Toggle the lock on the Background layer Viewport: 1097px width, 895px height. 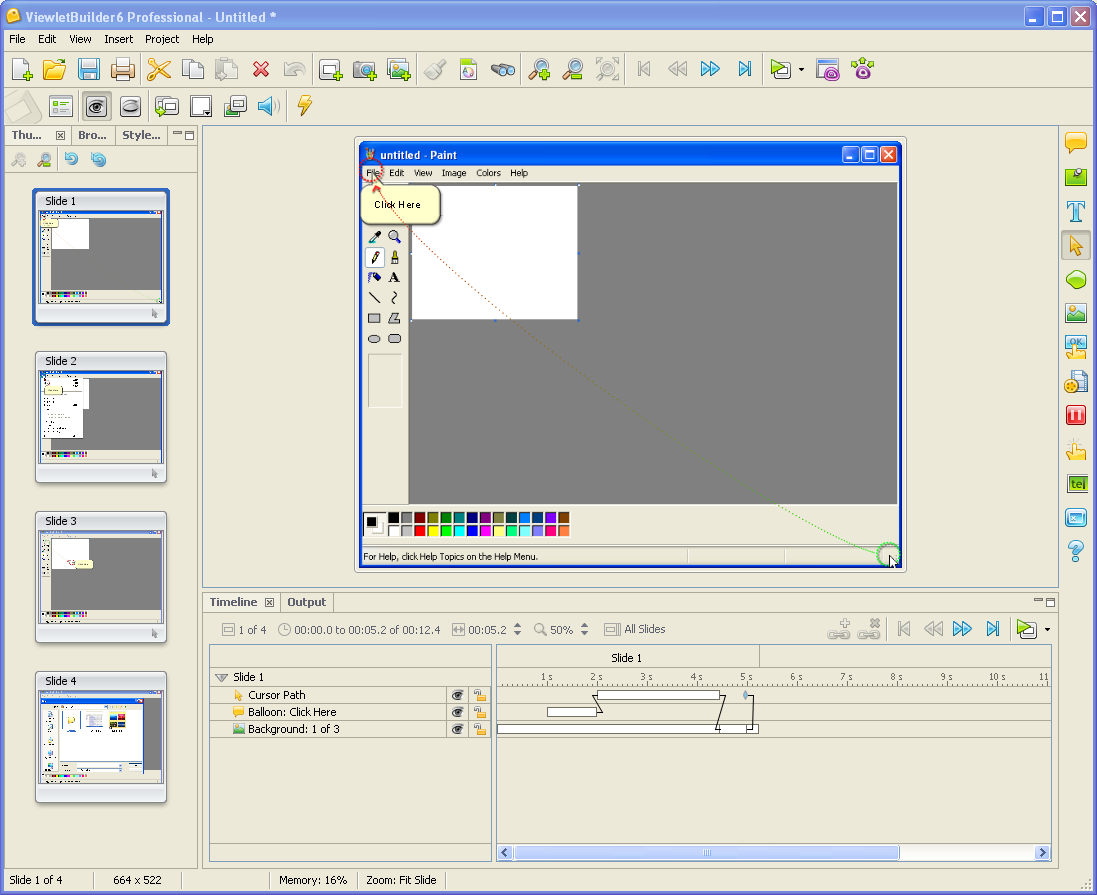click(x=479, y=728)
